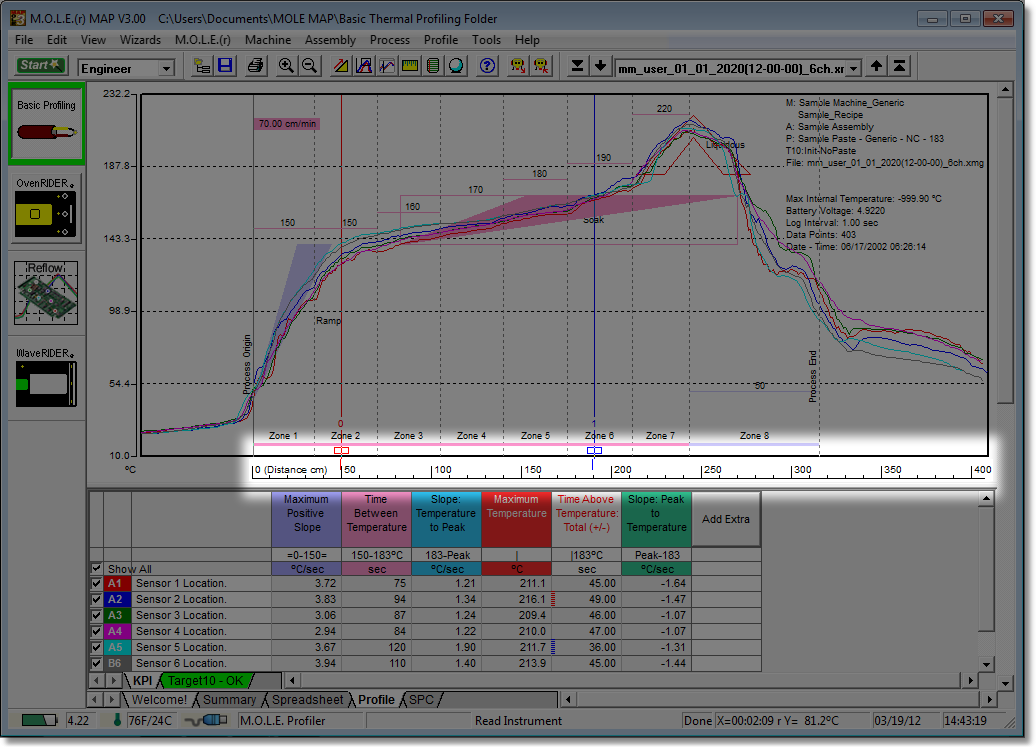
Task: Click the slope tool toolbar icon
Action: tap(341, 66)
